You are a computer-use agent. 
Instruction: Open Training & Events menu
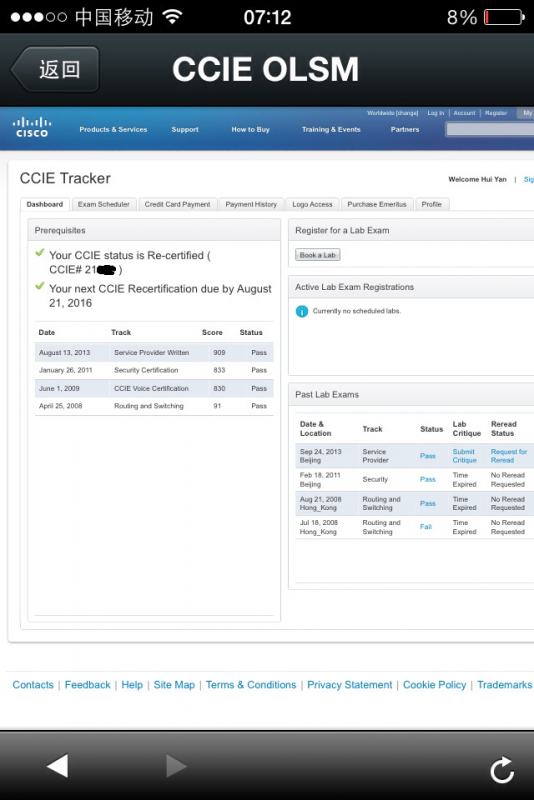[331, 130]
